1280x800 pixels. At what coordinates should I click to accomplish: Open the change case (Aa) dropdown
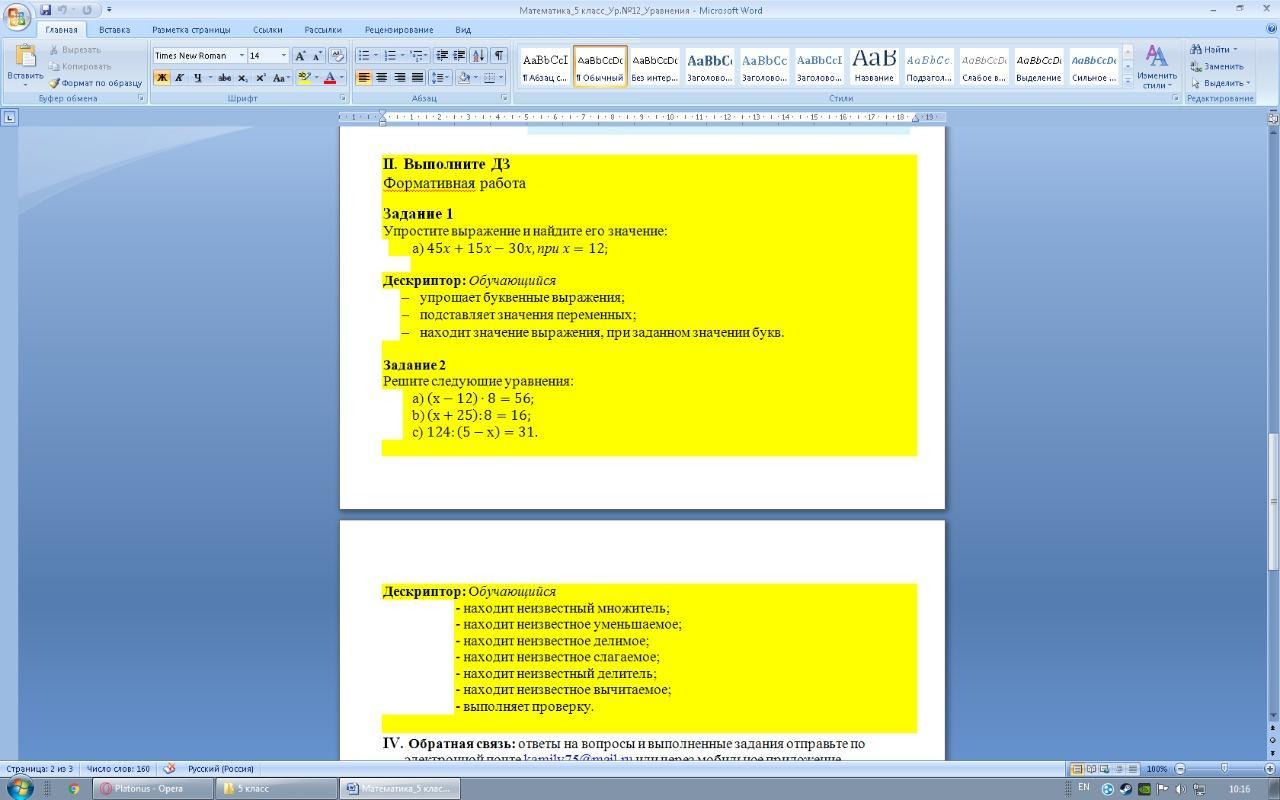point(281,78)
